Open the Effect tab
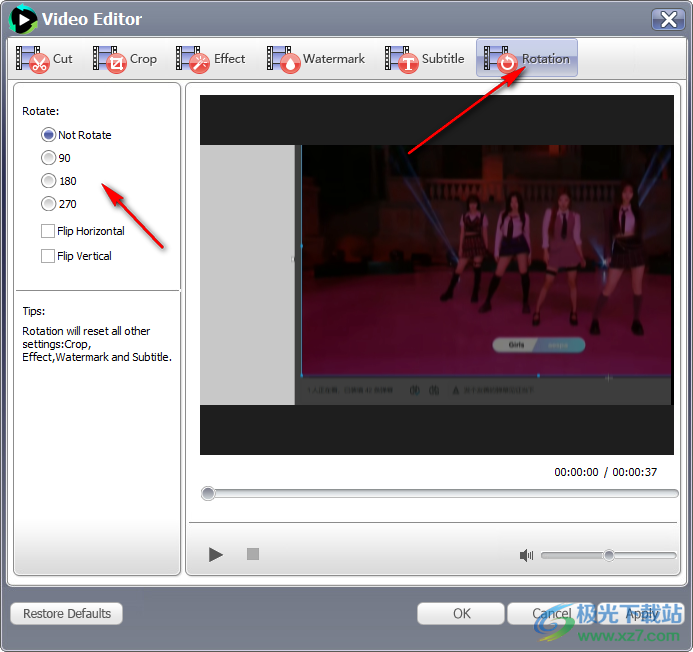Screen dimensions: 693x652 tap(210, 59)
